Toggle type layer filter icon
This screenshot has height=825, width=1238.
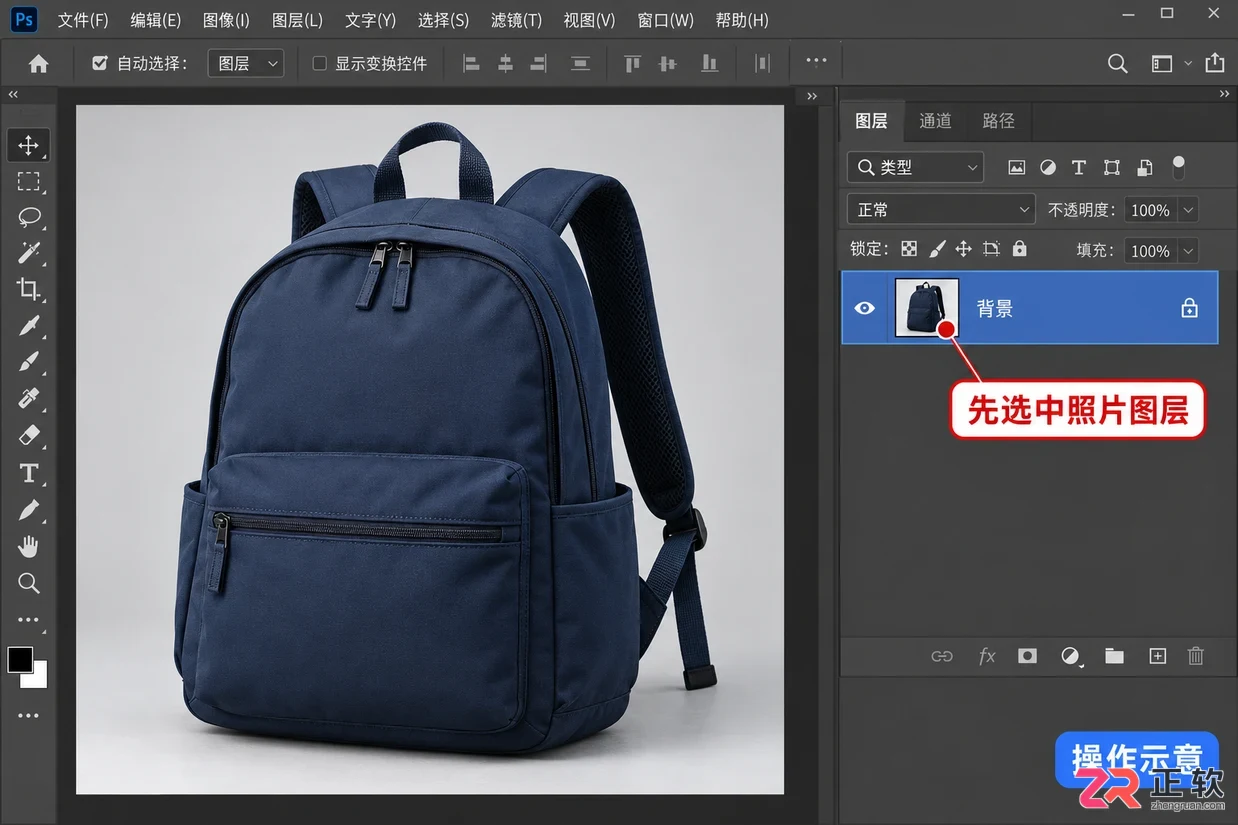pos(1079,167)
